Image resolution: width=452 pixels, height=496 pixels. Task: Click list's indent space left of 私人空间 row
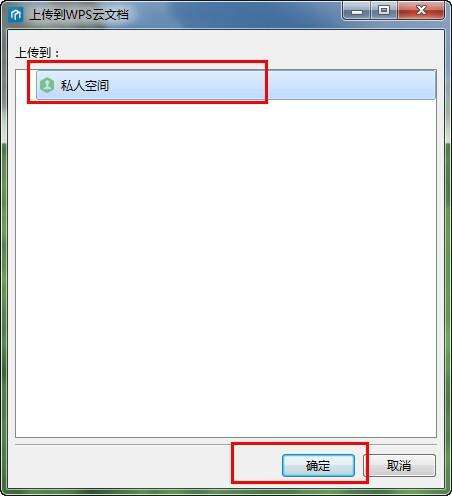click(x=26, y=85)
